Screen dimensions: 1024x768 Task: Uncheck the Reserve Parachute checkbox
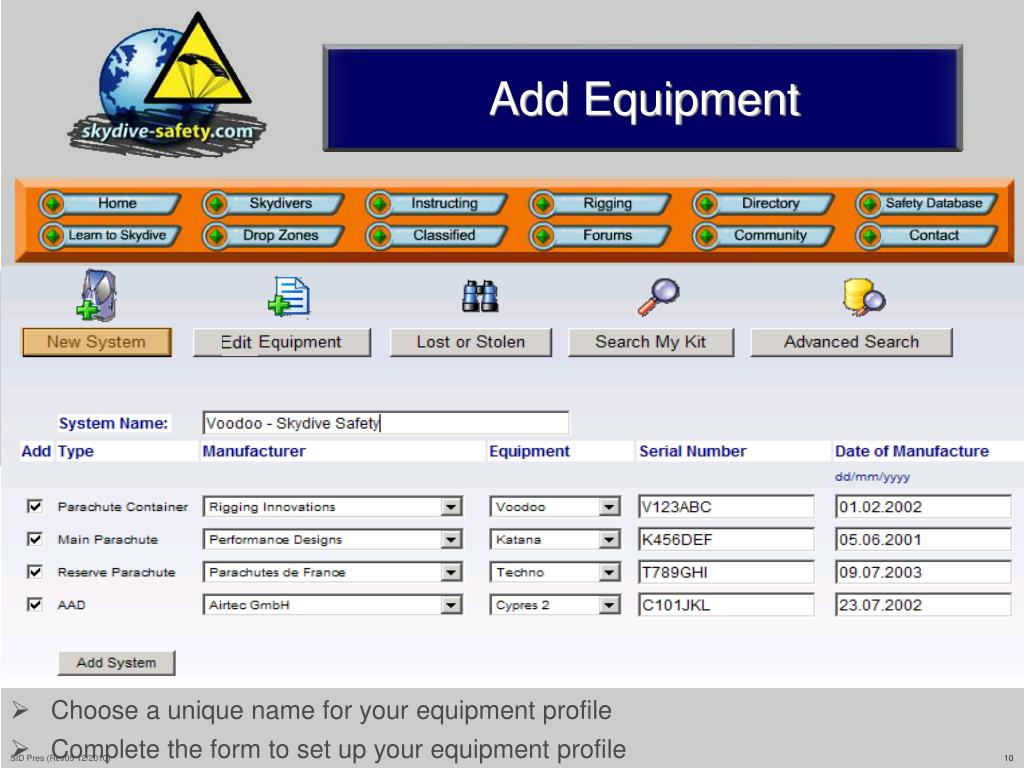(x=35, y=571)
